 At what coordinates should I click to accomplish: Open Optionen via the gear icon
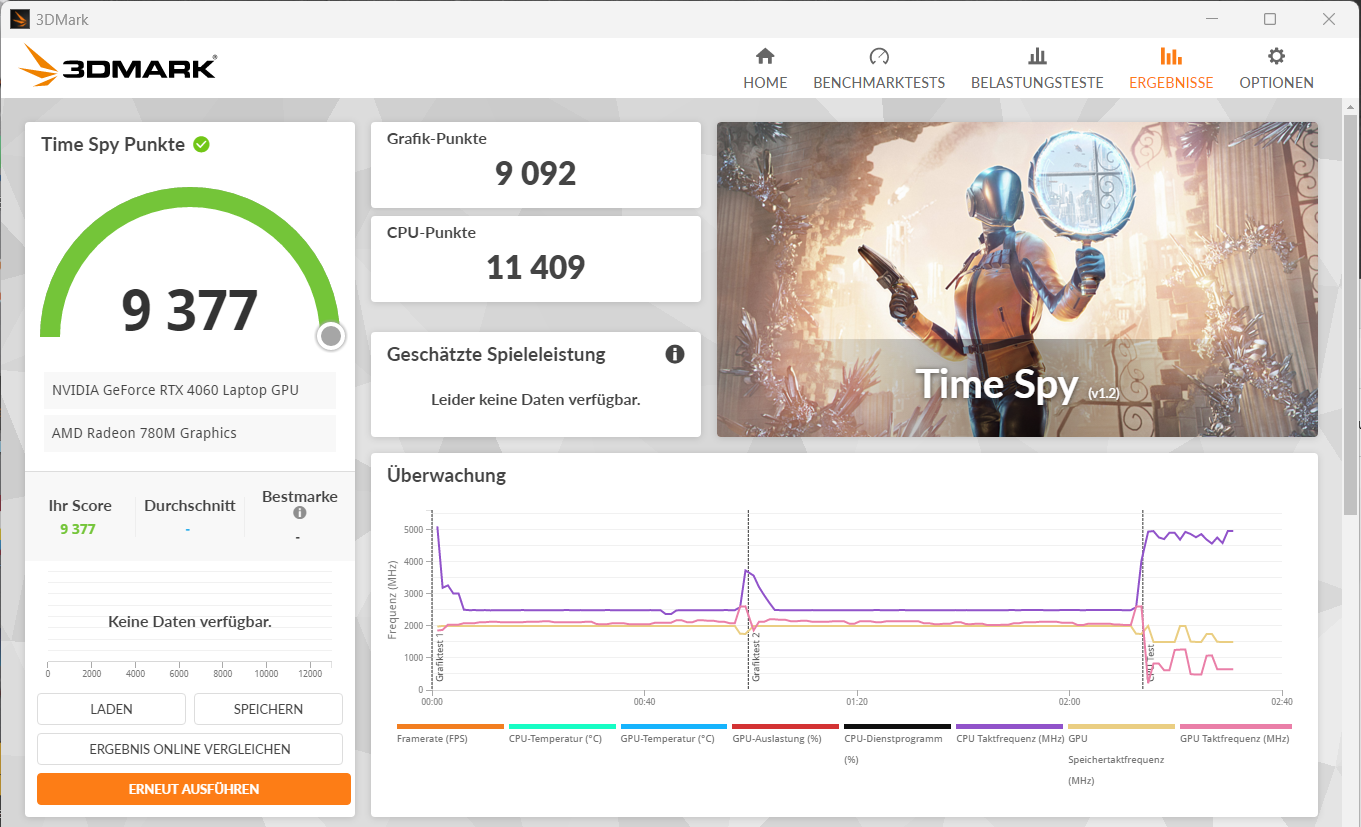(1276, 57)
